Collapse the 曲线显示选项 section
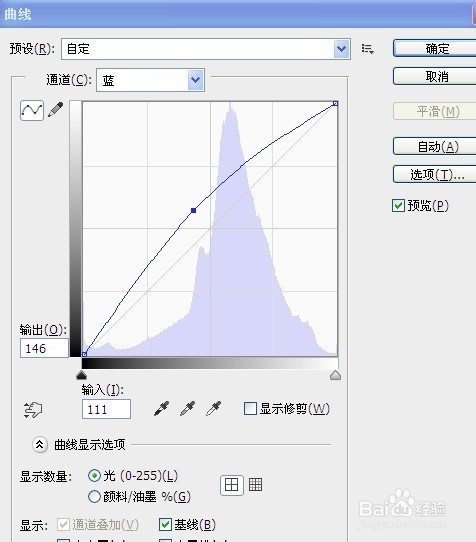 pos(39,445)
